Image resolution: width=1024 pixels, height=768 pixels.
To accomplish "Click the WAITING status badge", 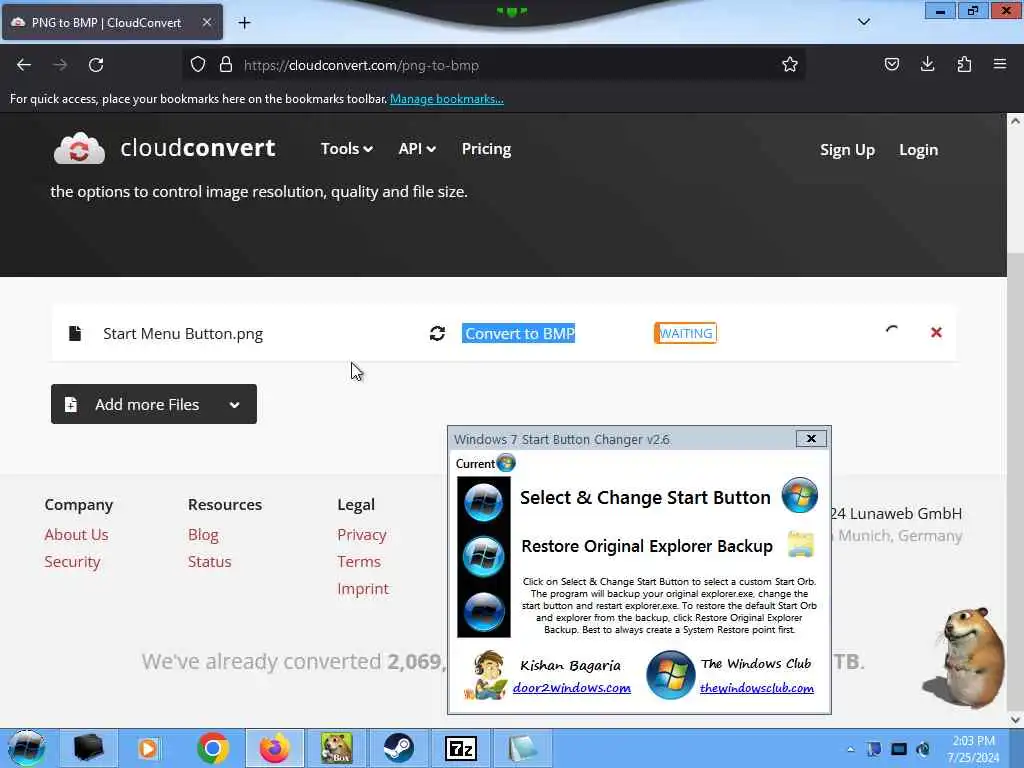I will (685, 333).
